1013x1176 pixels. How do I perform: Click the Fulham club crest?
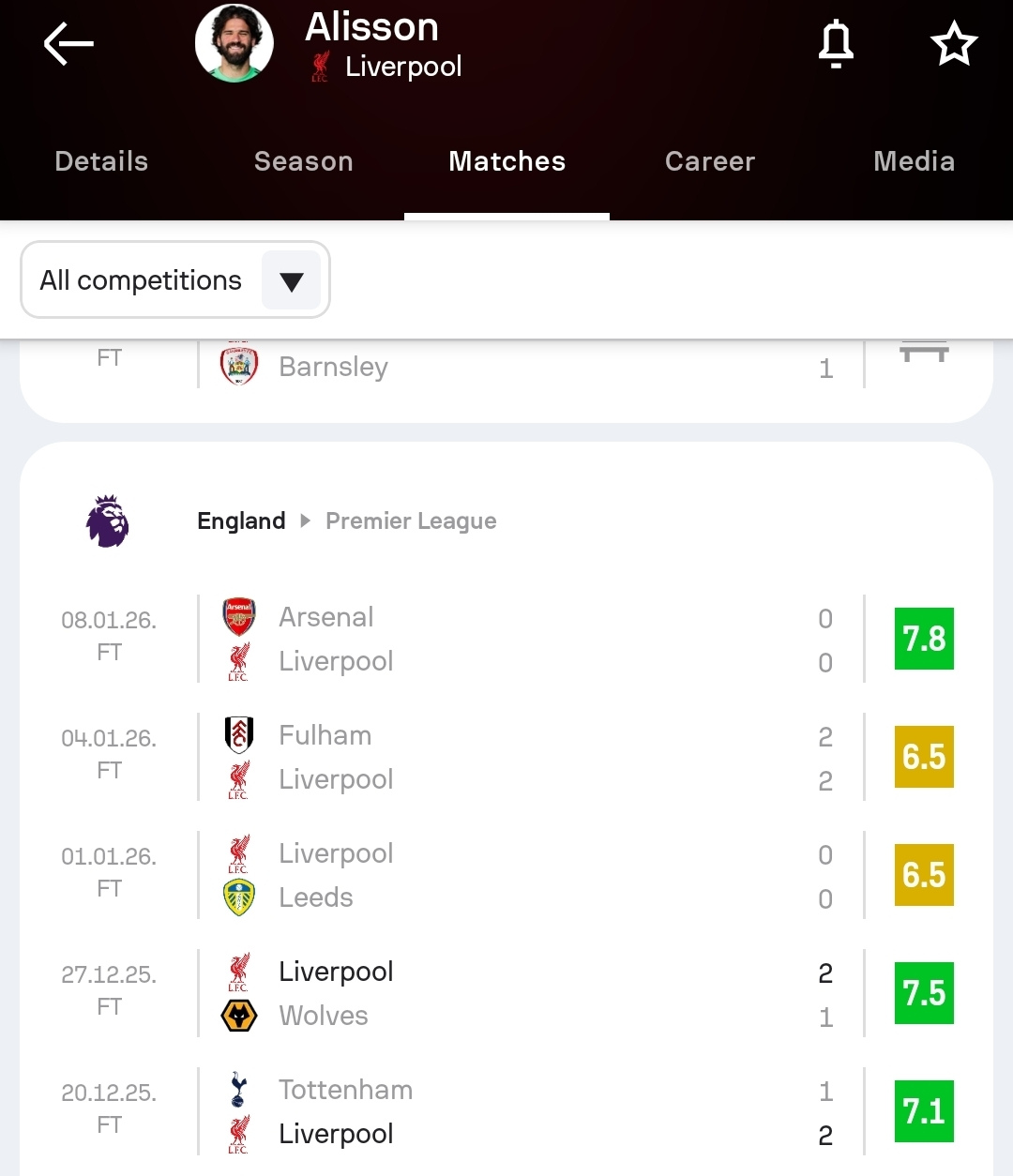pyautogui.click(x=239, y=735)
